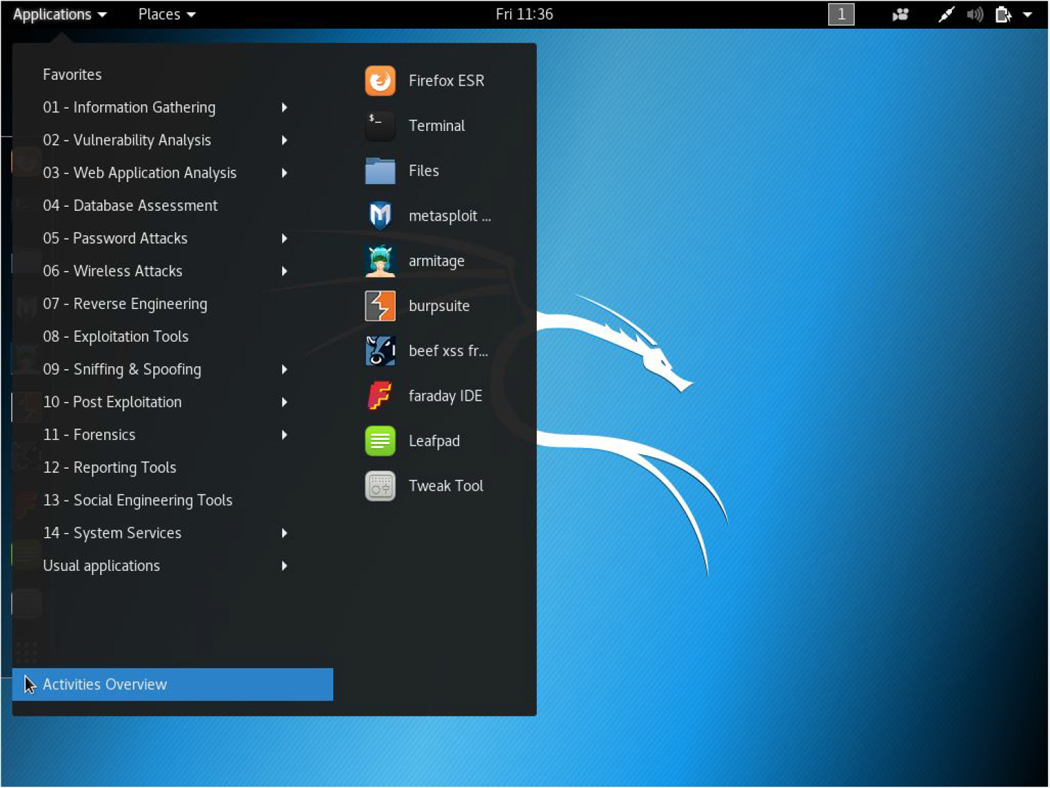Click the volume speaker icon in the top bar
The image size is (1050, 788).
click(975, 14)
